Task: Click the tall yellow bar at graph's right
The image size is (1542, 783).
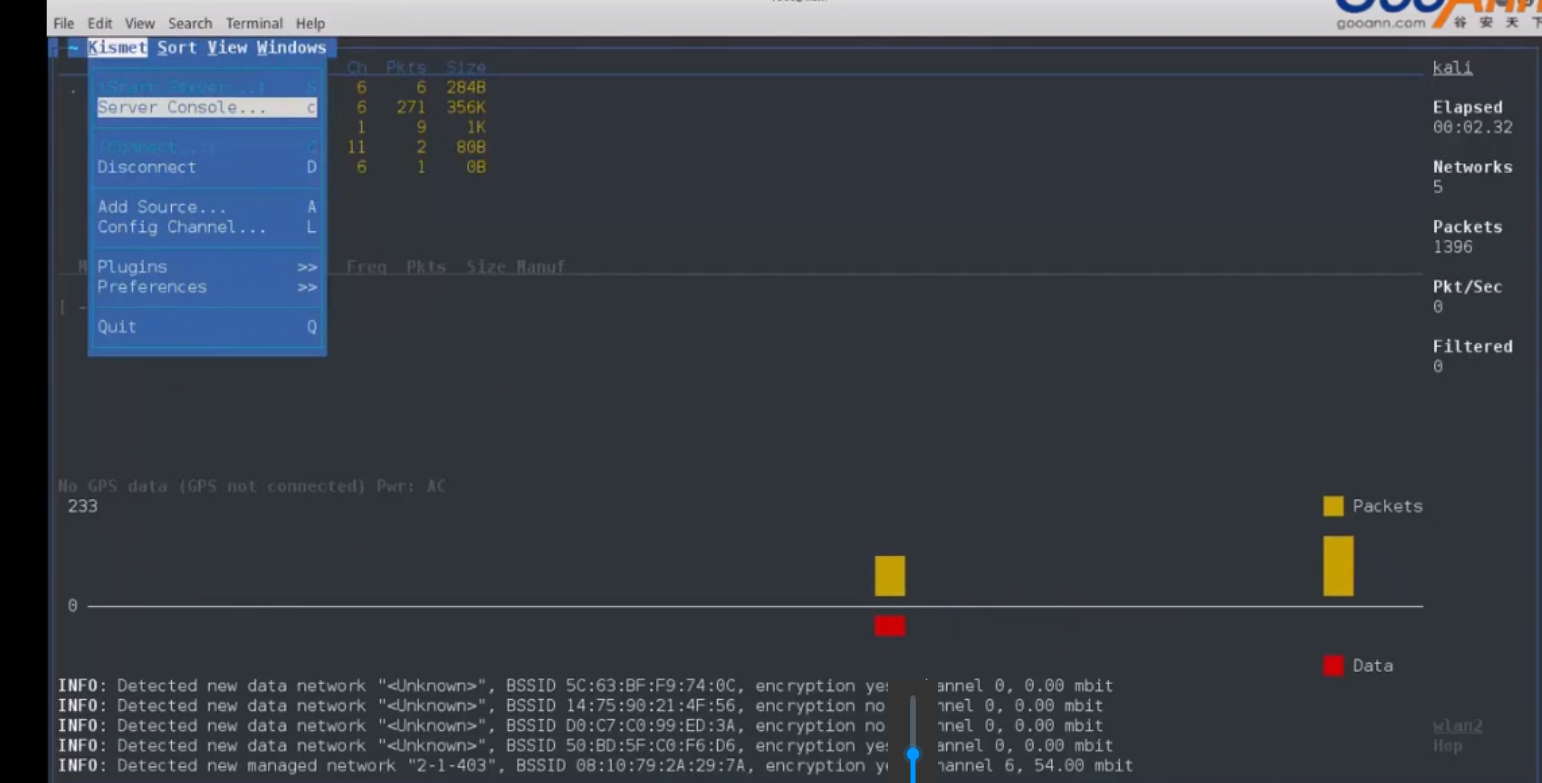Action: click(1338, 566)
